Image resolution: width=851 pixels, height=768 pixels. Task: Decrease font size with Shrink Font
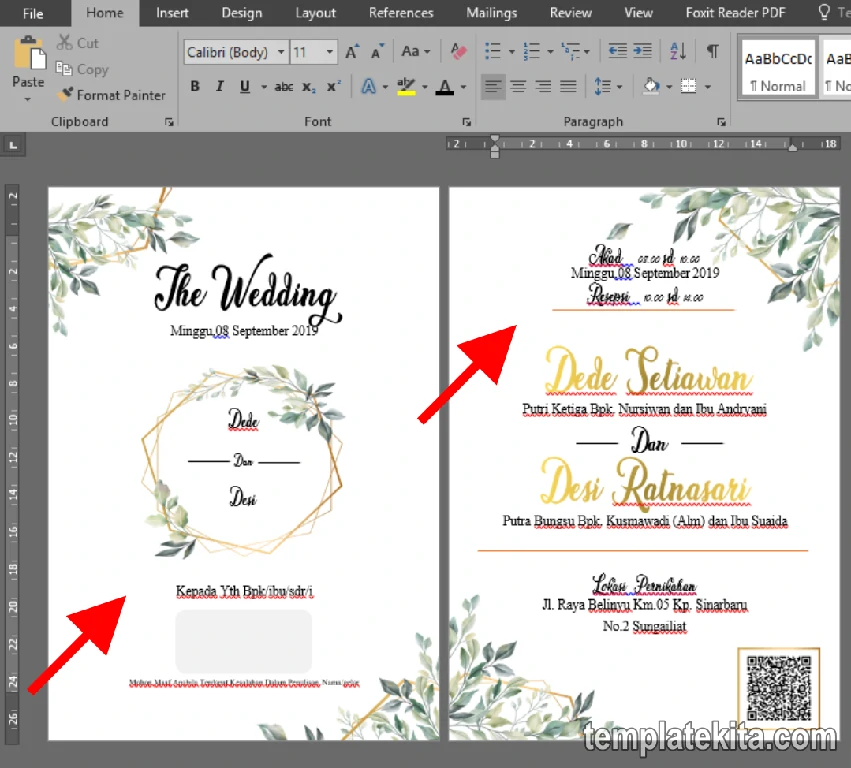[x=378, y=52]
